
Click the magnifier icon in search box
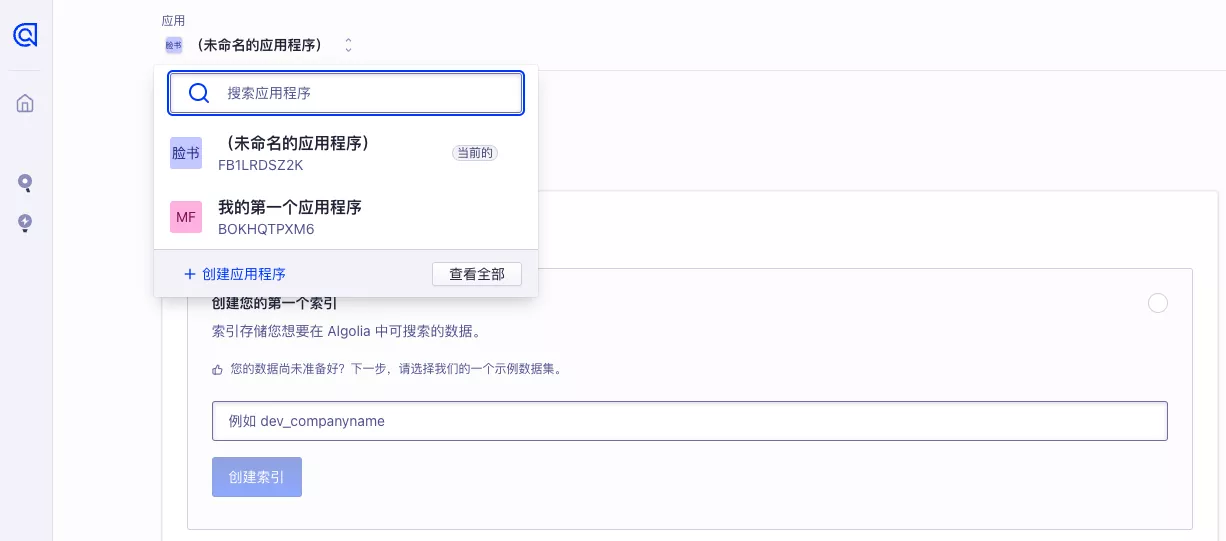pyautogui.click(x=199, y=93)
